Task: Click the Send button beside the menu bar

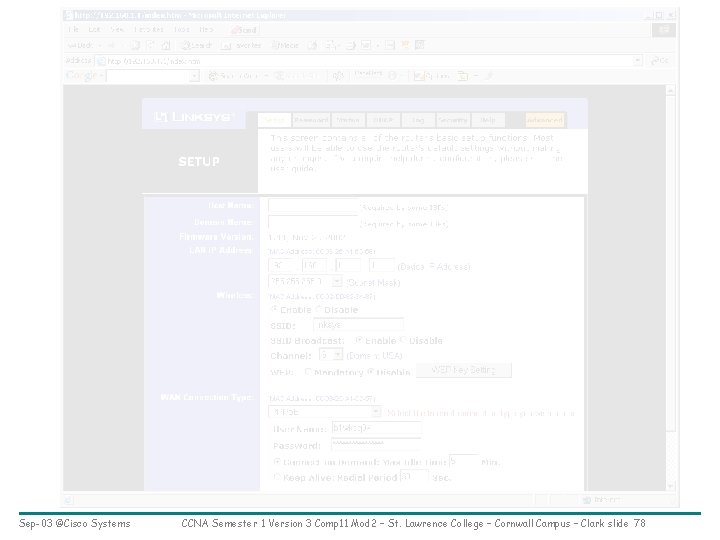Action: coord(244,30)
